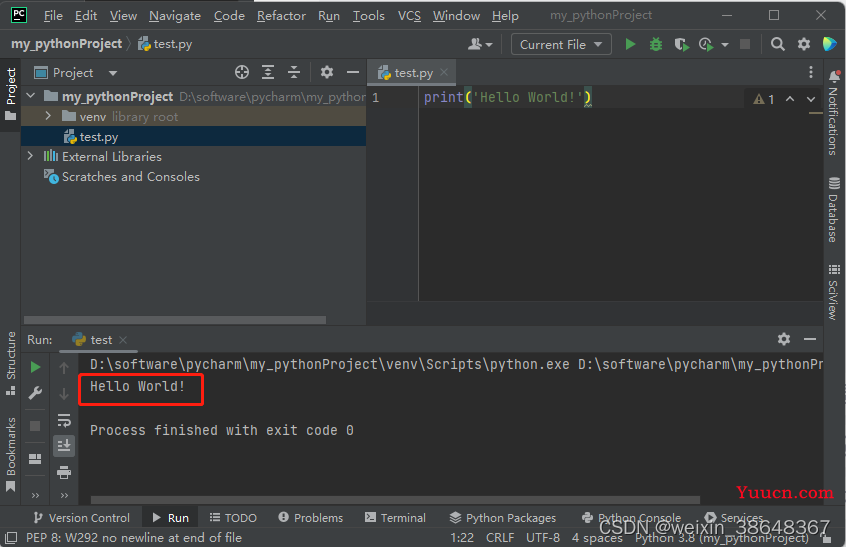846x547 pixels.
Task: Go to next highlighted error arrow
Action: click(x=810, y=99)
